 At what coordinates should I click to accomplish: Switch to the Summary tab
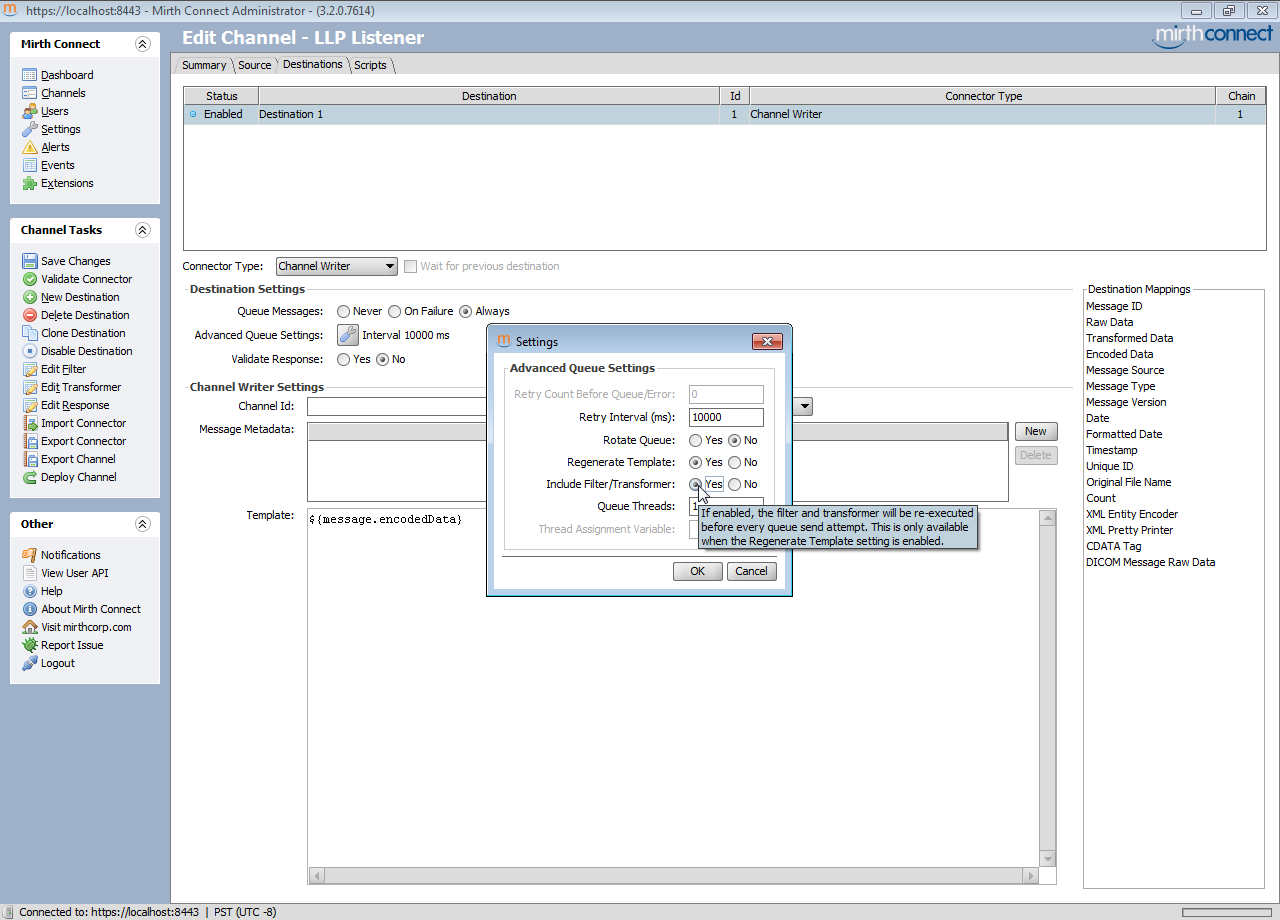(204, 65)
